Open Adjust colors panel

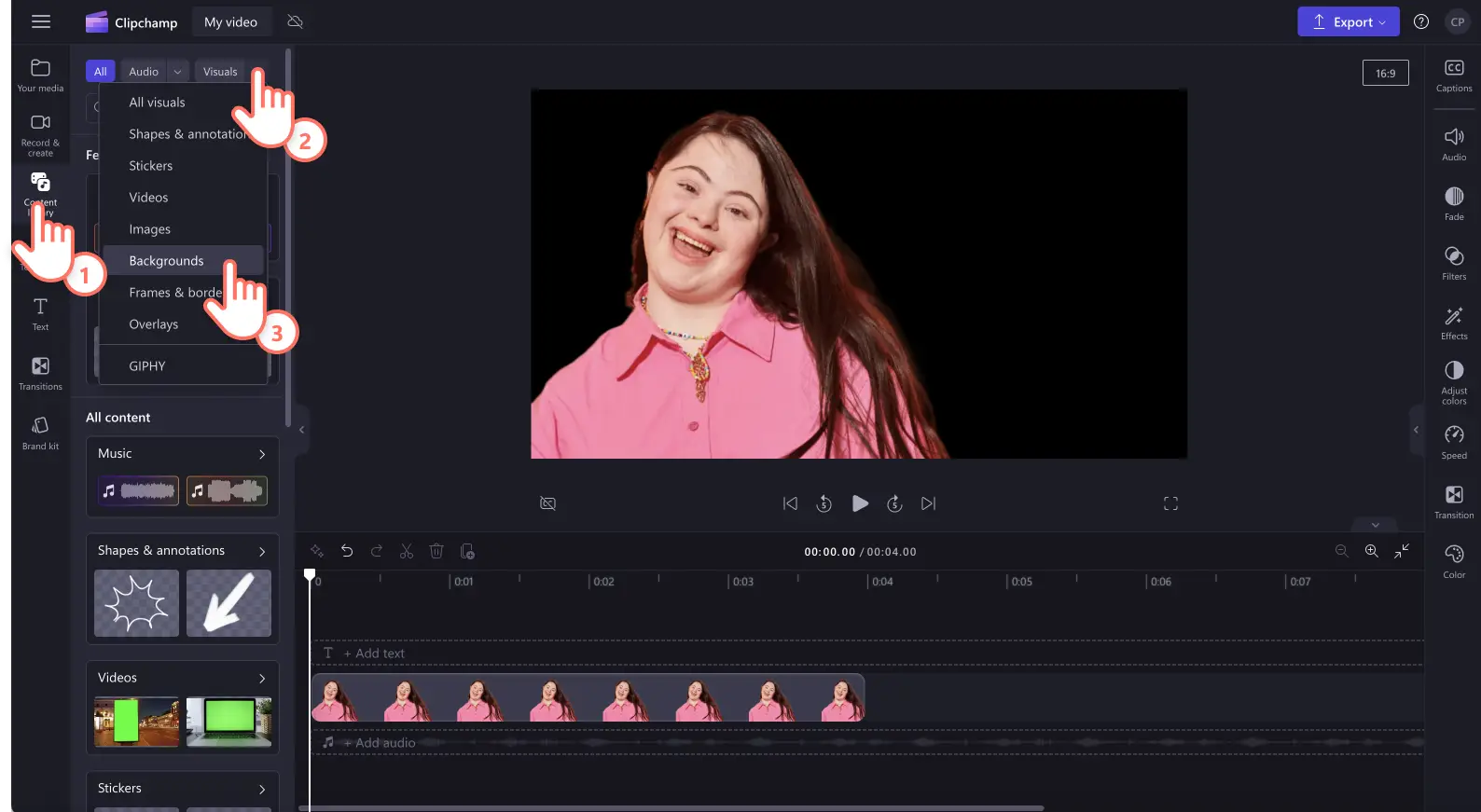(x=1454, y=383)
